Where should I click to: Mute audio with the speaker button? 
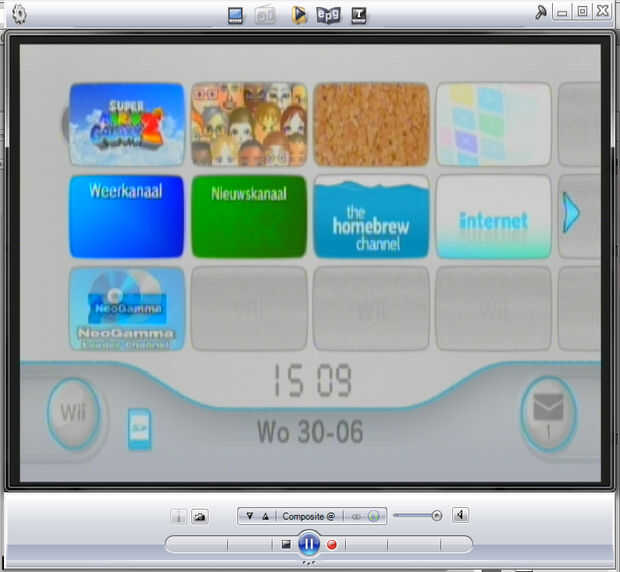[x=460, y=515]
